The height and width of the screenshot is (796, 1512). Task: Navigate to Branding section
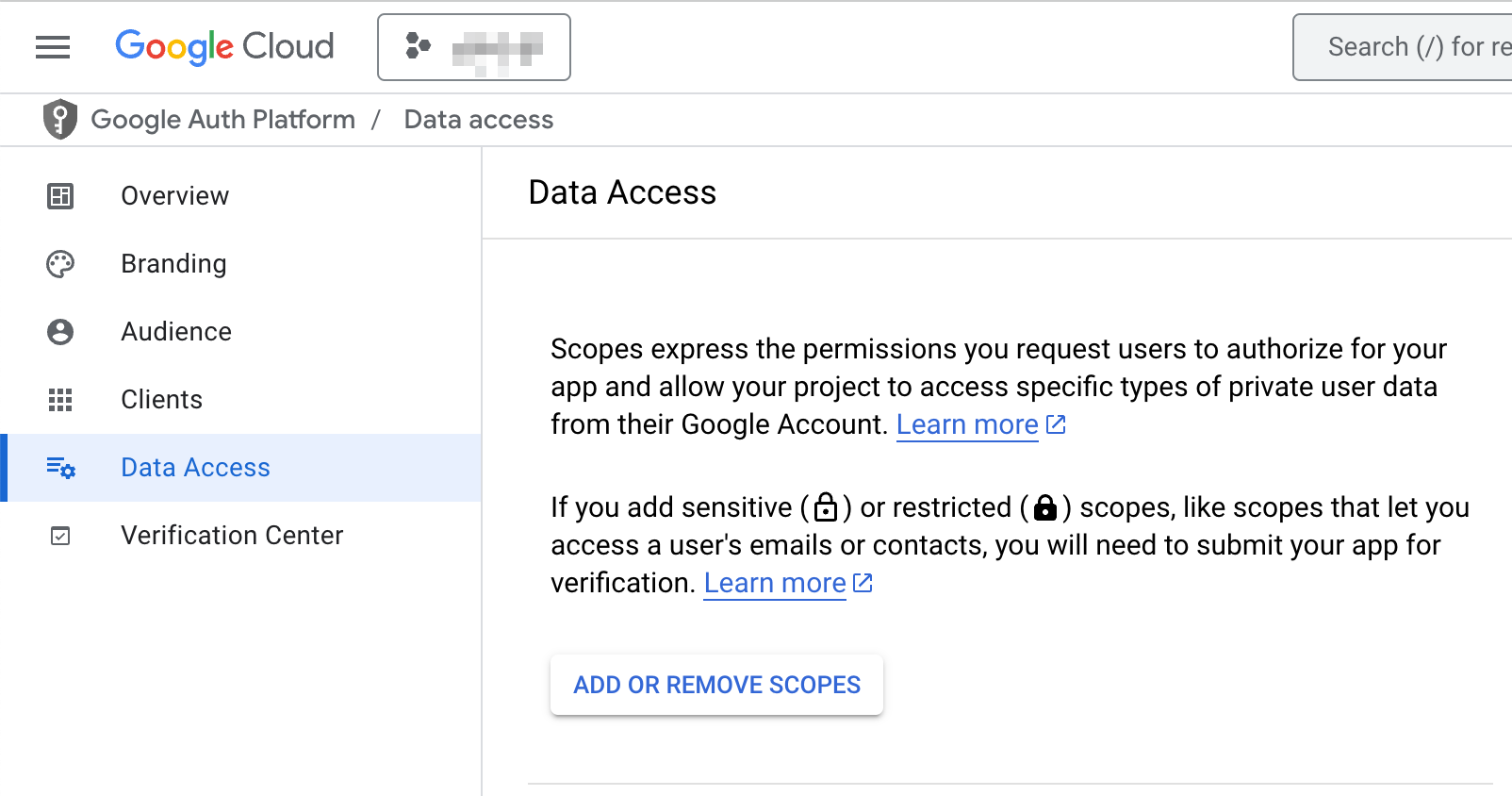[x=173, y=264]
